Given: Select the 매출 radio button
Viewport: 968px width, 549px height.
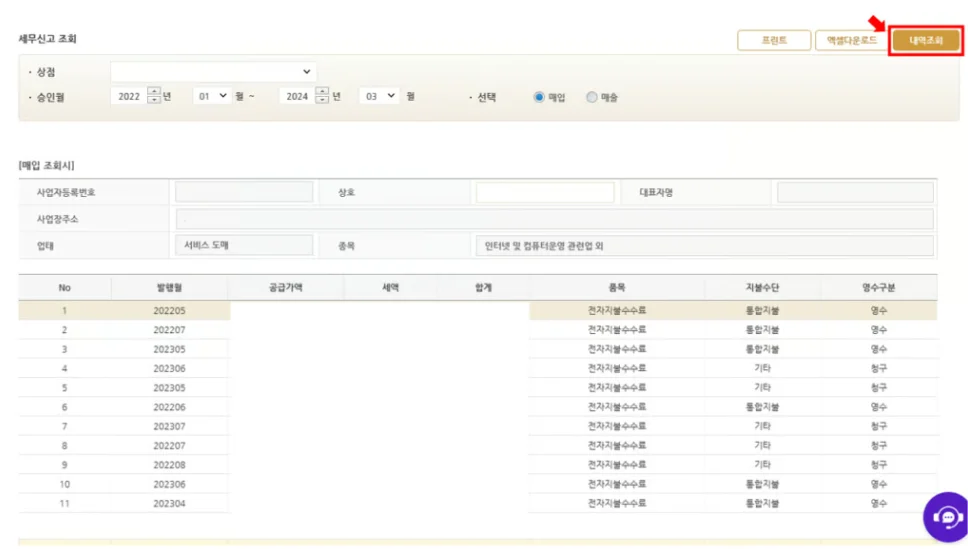Looking at the screenshot, I should click(x=592, y=97).
